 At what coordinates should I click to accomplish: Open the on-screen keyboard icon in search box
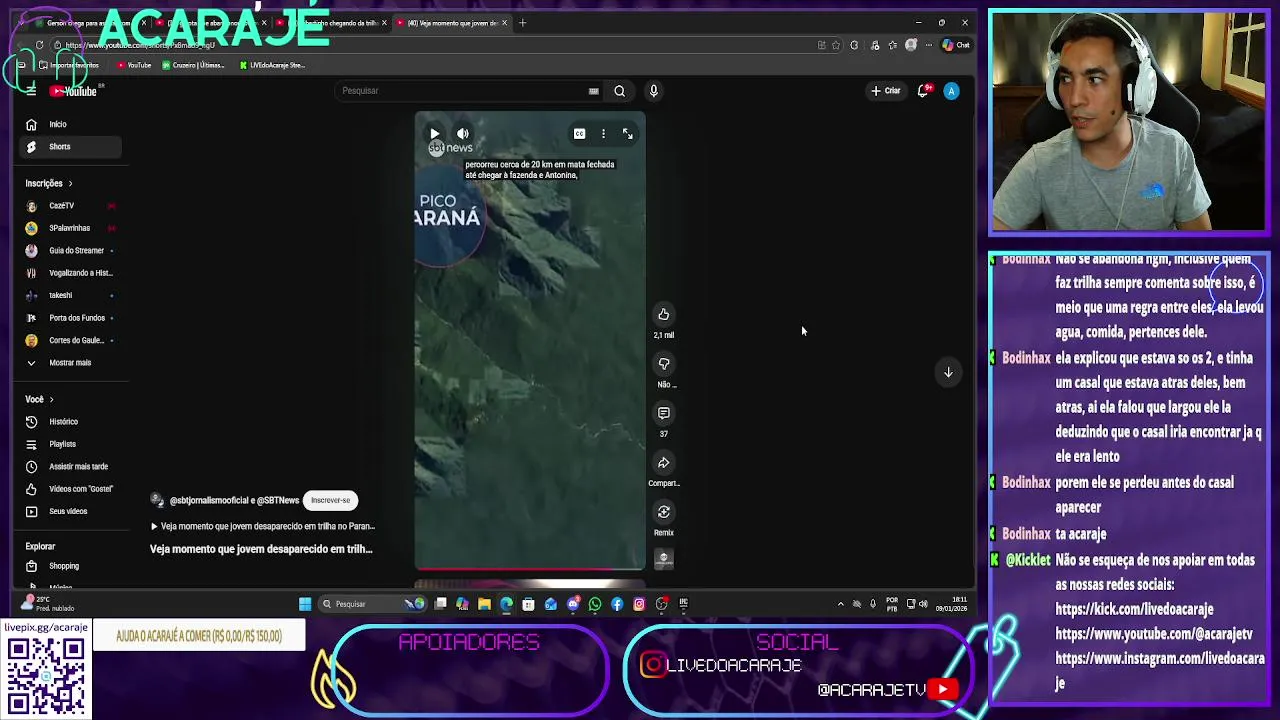coord(594,91)
